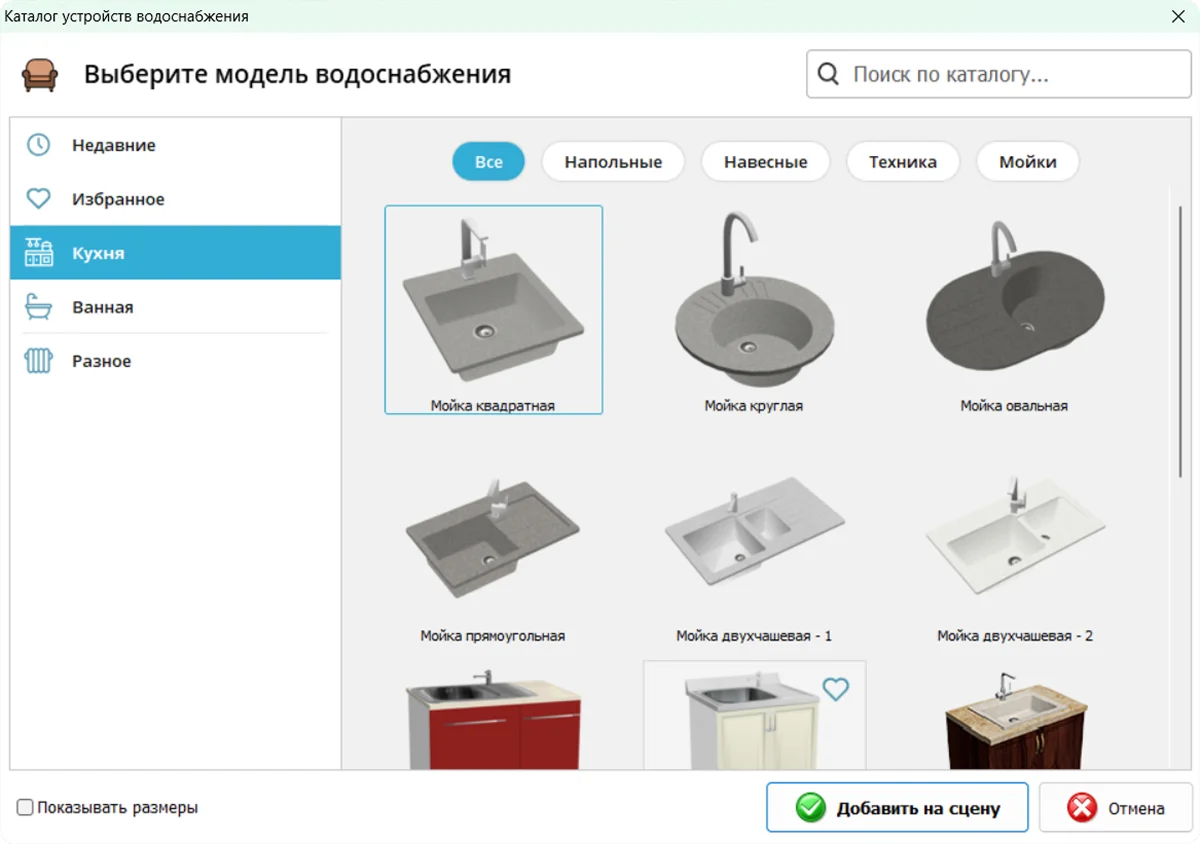
Task: Click the Мойка прямоугольная label
Action: [x=493, y=635]
